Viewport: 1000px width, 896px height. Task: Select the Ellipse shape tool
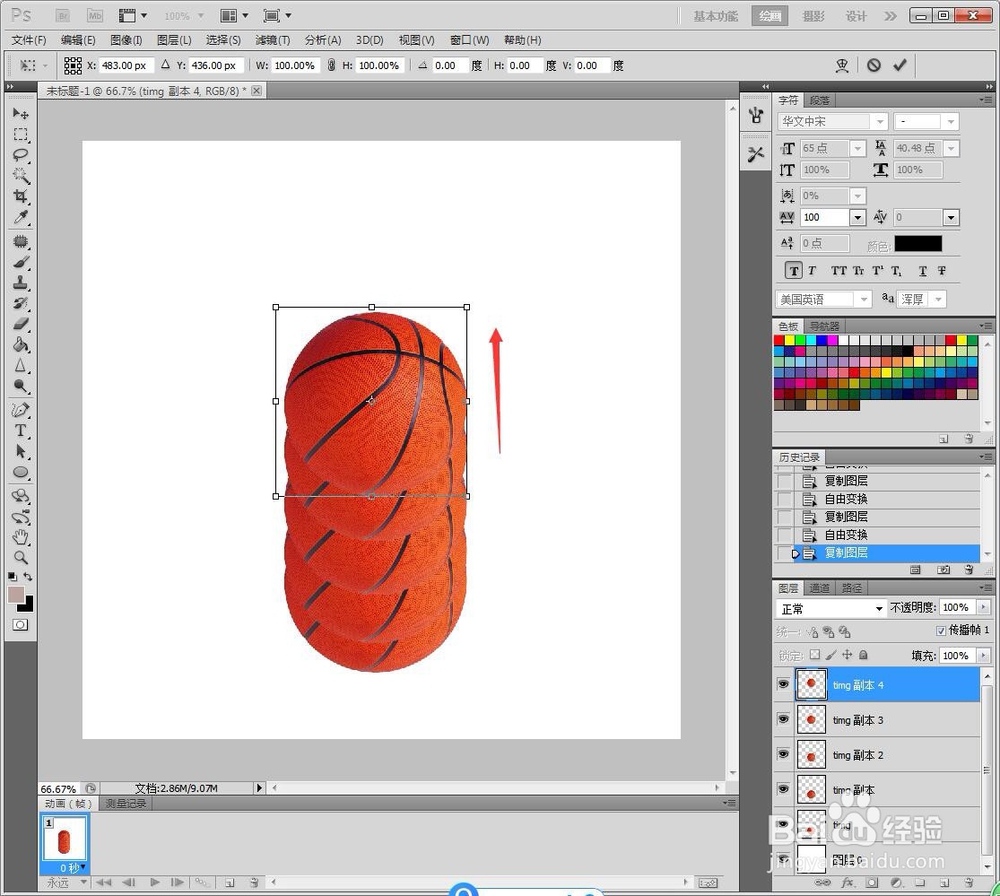pos(20,473)
